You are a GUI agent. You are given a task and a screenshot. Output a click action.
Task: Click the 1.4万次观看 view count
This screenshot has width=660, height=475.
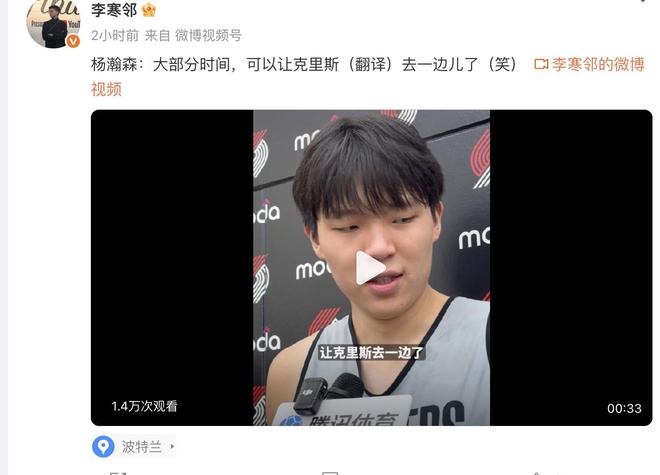pos(144,406)
